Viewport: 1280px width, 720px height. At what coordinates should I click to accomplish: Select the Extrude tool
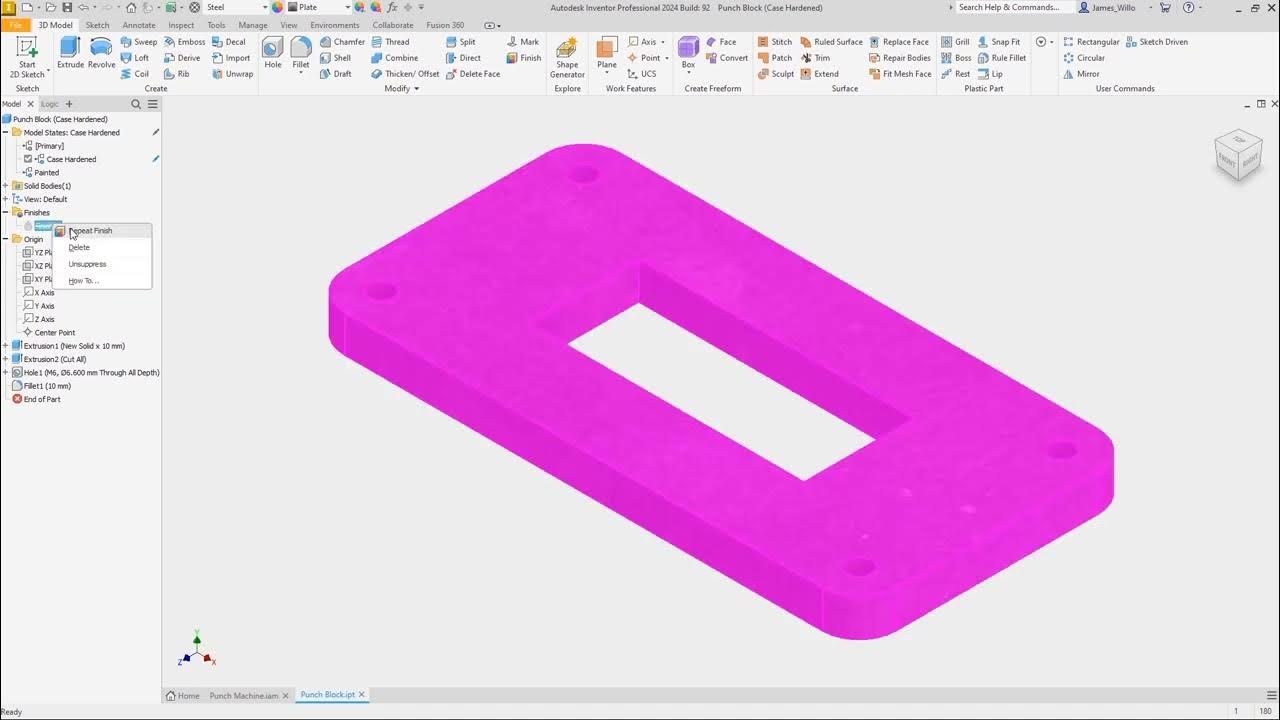[70, 53]
